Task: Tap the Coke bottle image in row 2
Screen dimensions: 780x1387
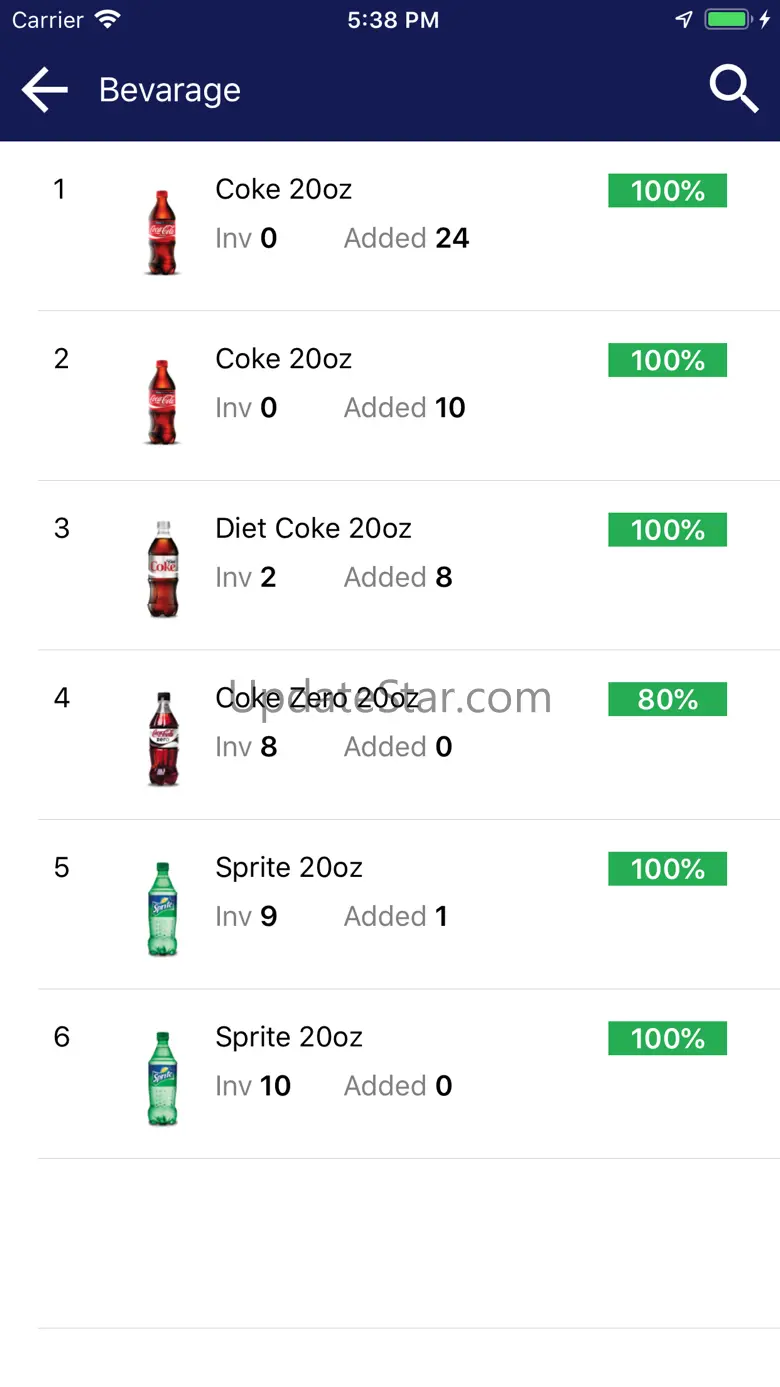Action: click(162, 402)
